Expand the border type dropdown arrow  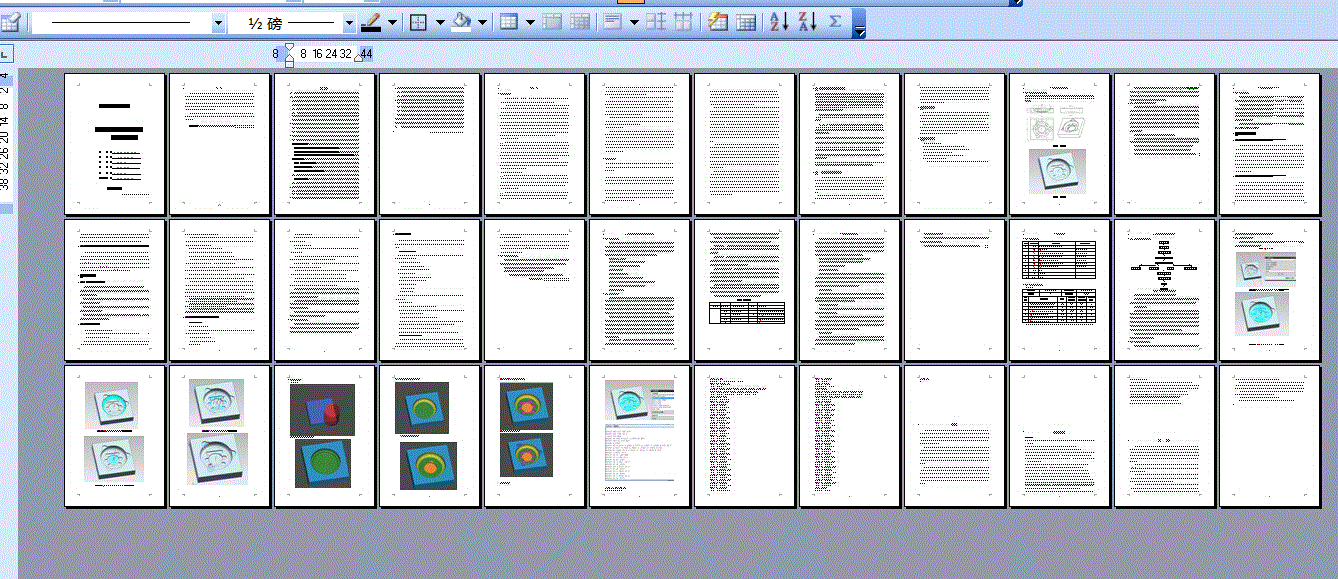[x=440, y=22]
